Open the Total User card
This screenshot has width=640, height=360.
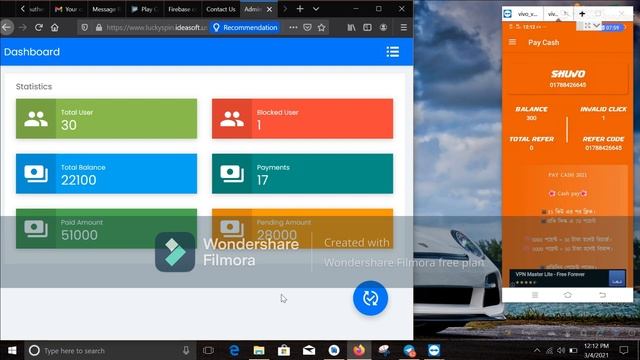pyautogui.click(x=107, y=119)
